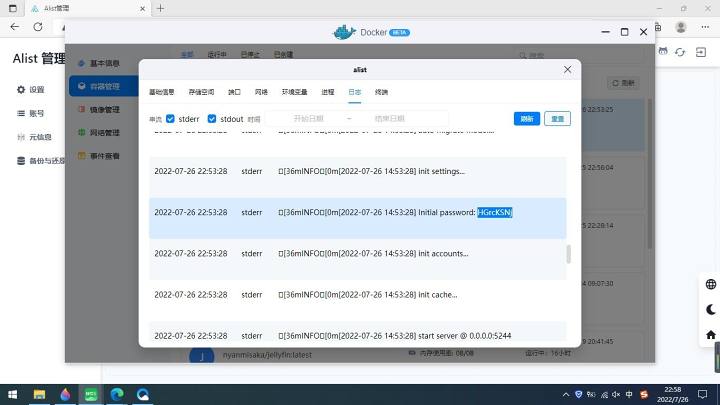Click the highlighted password HGrcKSNj

pos(495,212)
